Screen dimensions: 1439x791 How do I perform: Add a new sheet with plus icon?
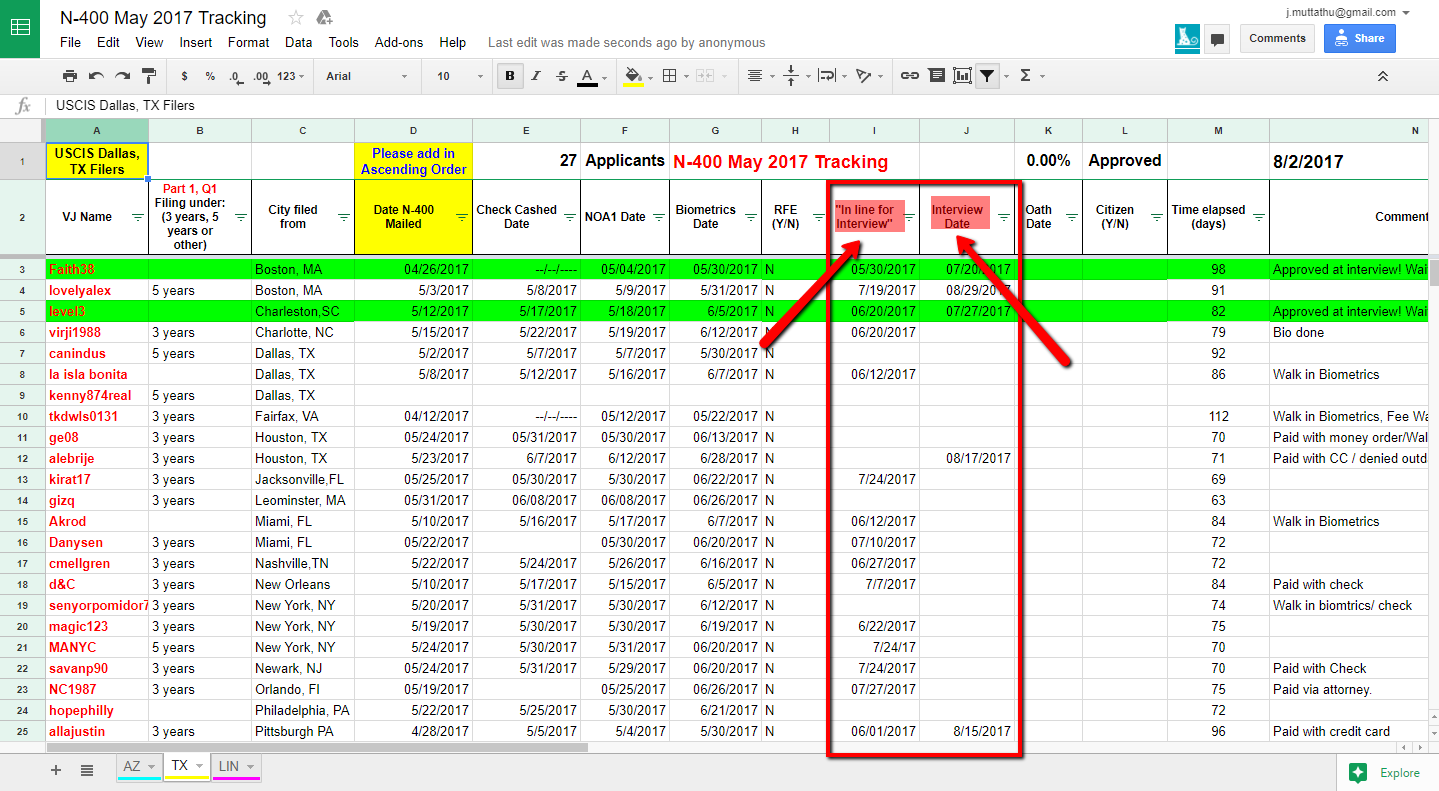56,770
